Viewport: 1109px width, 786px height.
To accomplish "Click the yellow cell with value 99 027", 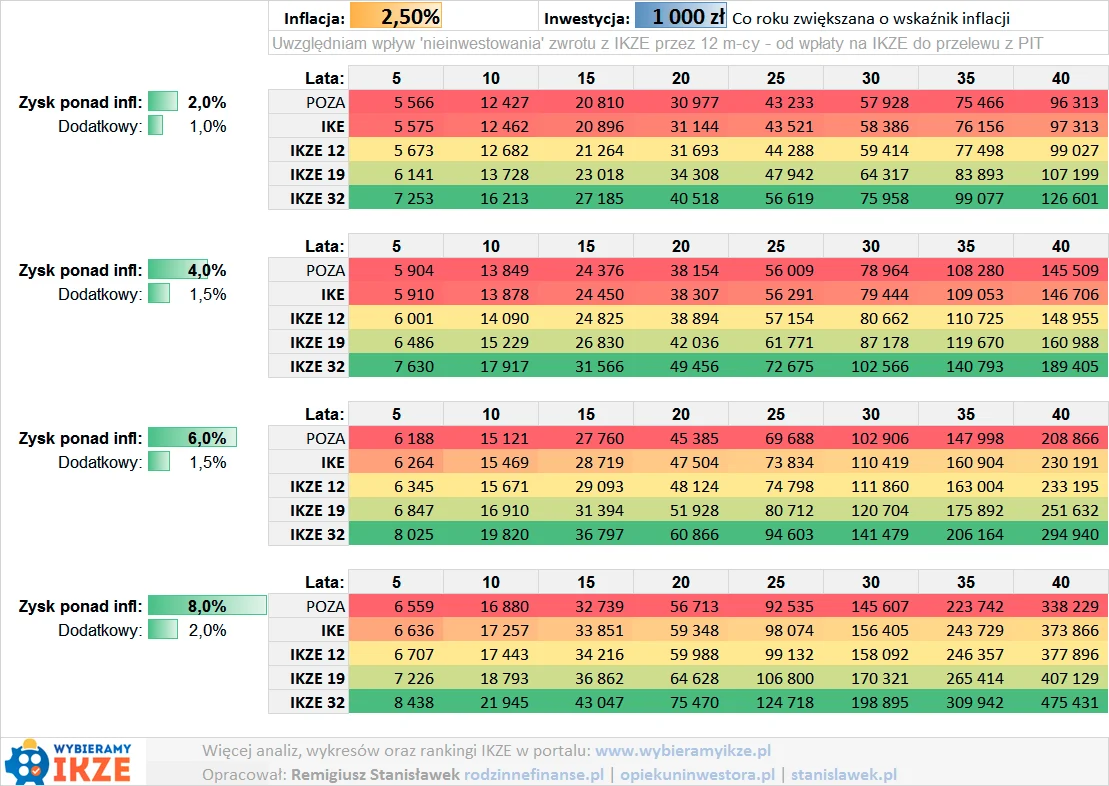I will [1060, 150].
